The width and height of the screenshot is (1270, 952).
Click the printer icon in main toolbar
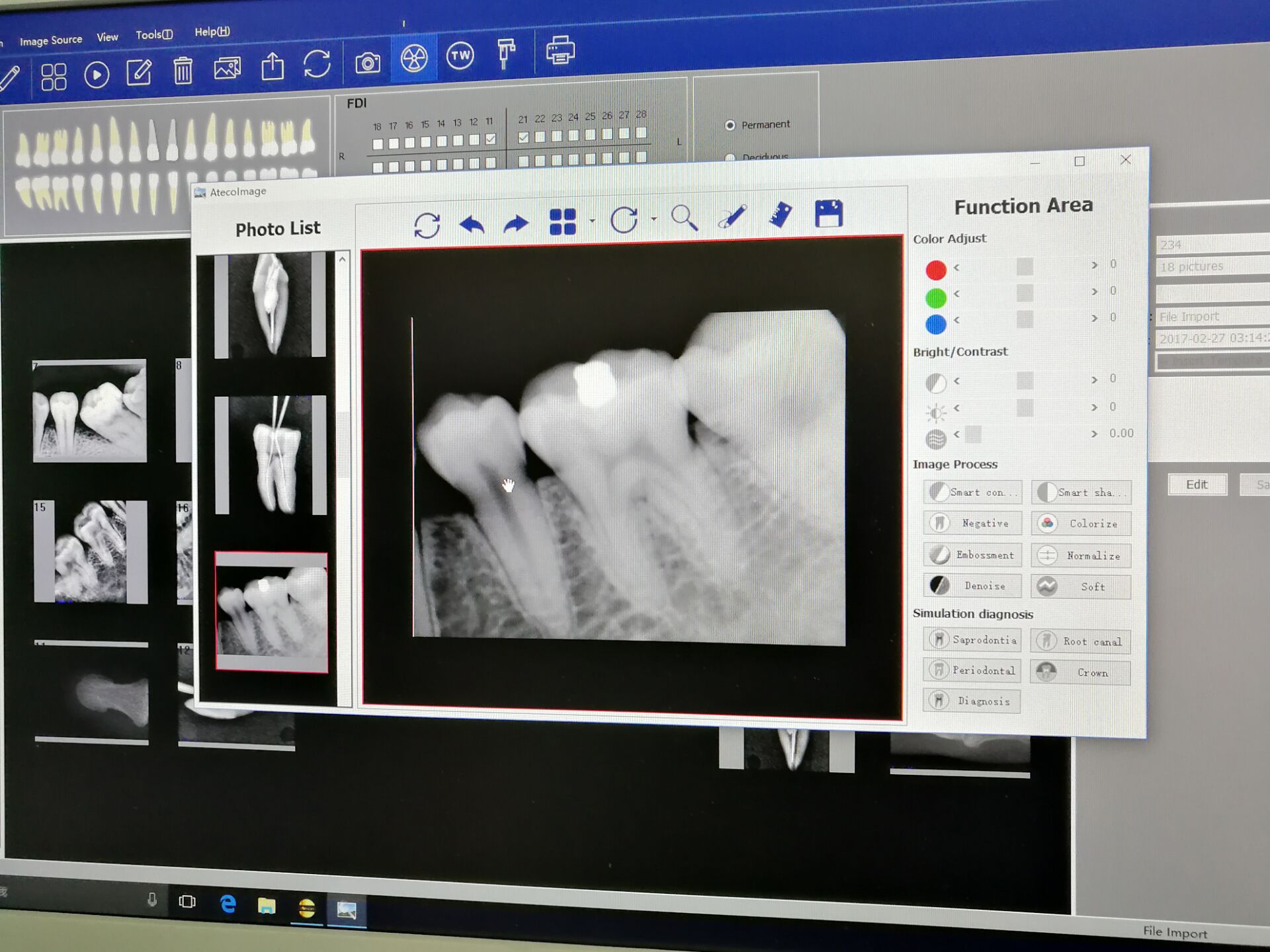coord(560,51)
